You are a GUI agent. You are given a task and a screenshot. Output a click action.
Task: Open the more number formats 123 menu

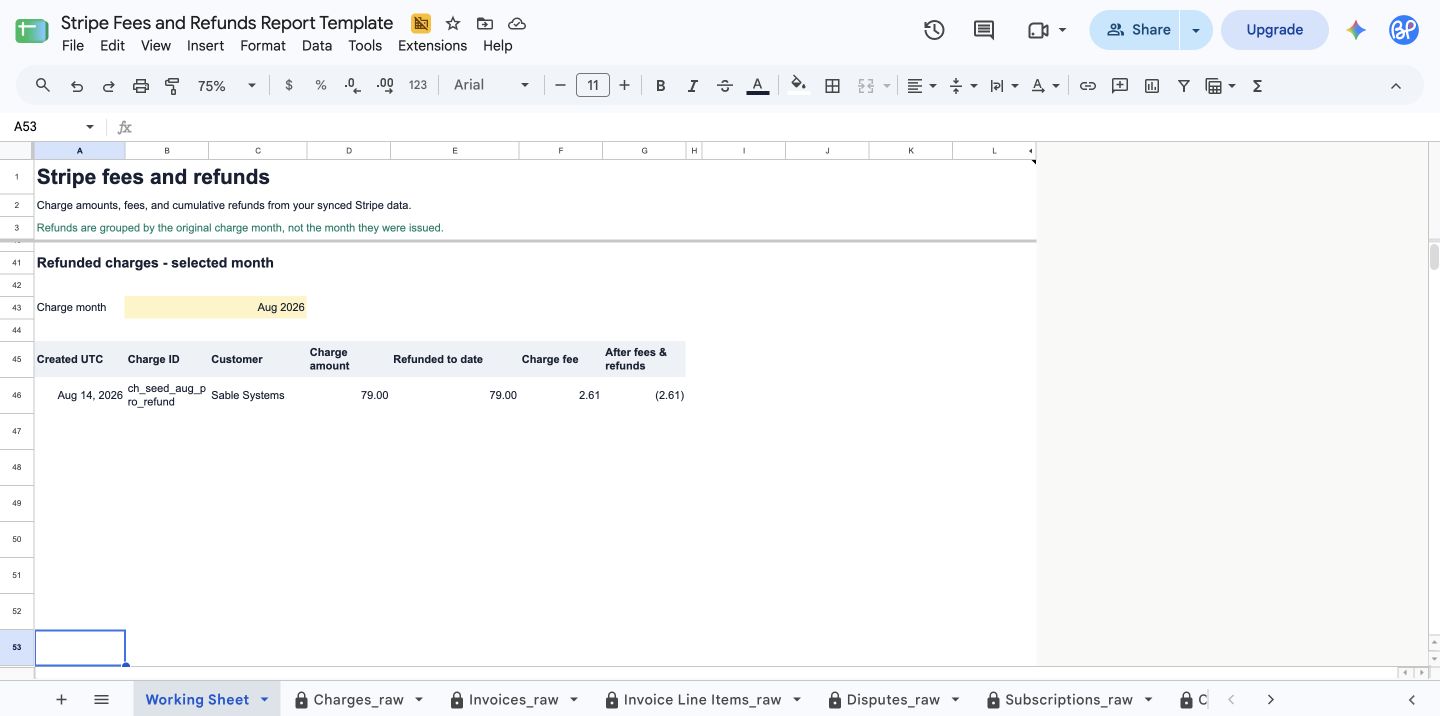418,86
